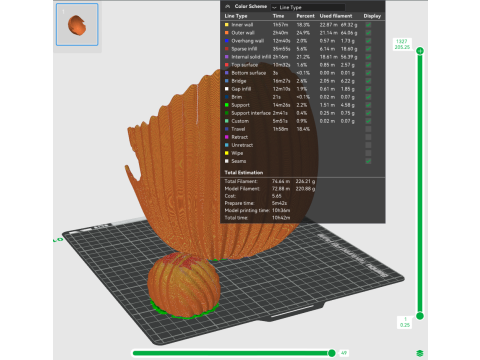The image size is (480, 360).
Task: Hide Support lines via checkbox
Action: click(x=368, y=105)
